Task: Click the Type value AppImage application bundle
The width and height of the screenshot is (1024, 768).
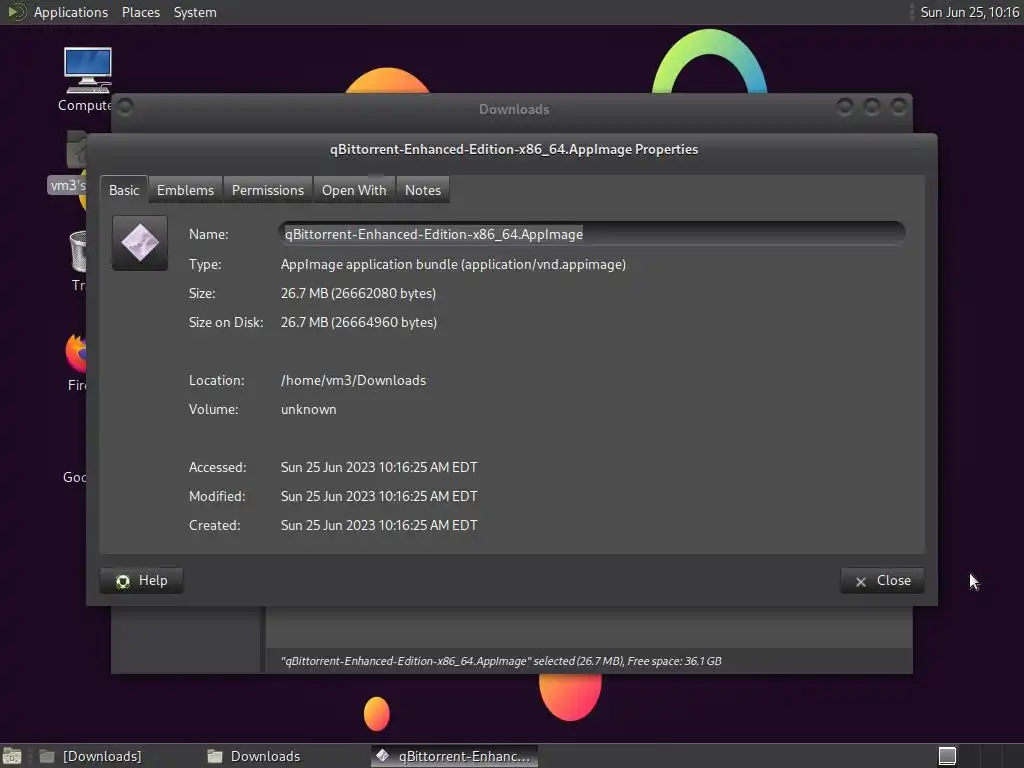Action: [x=453, y=264]
